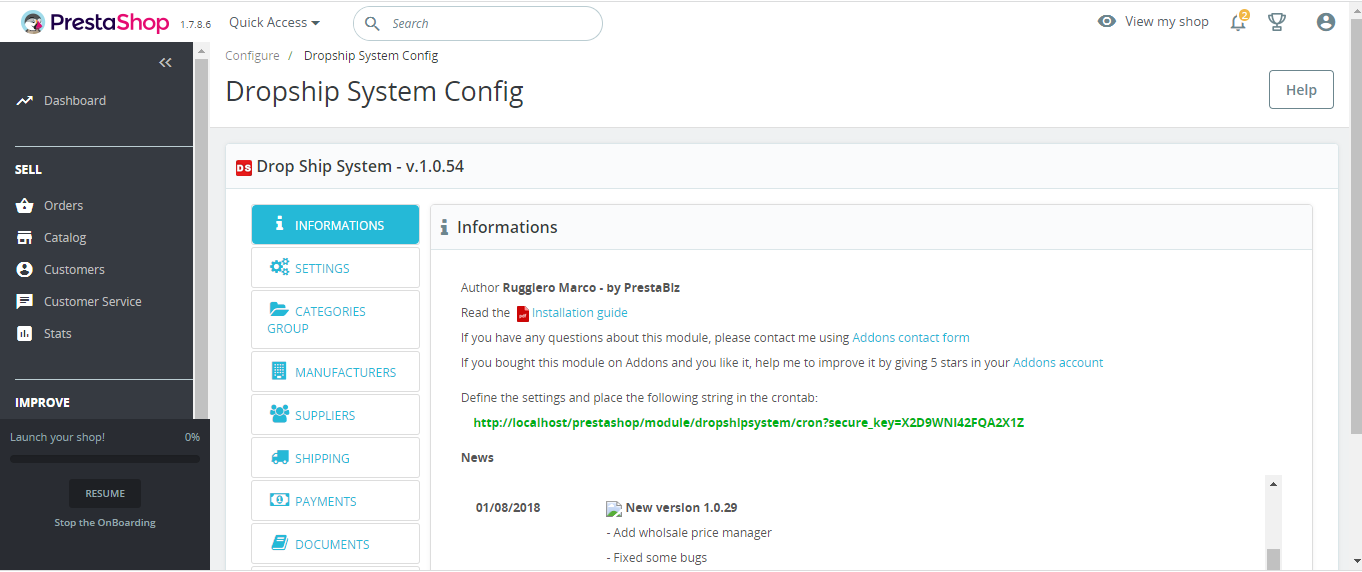Click 'Add wholsale price manager' news line
The image size is (1362, 572).
[x=689, y=533]
